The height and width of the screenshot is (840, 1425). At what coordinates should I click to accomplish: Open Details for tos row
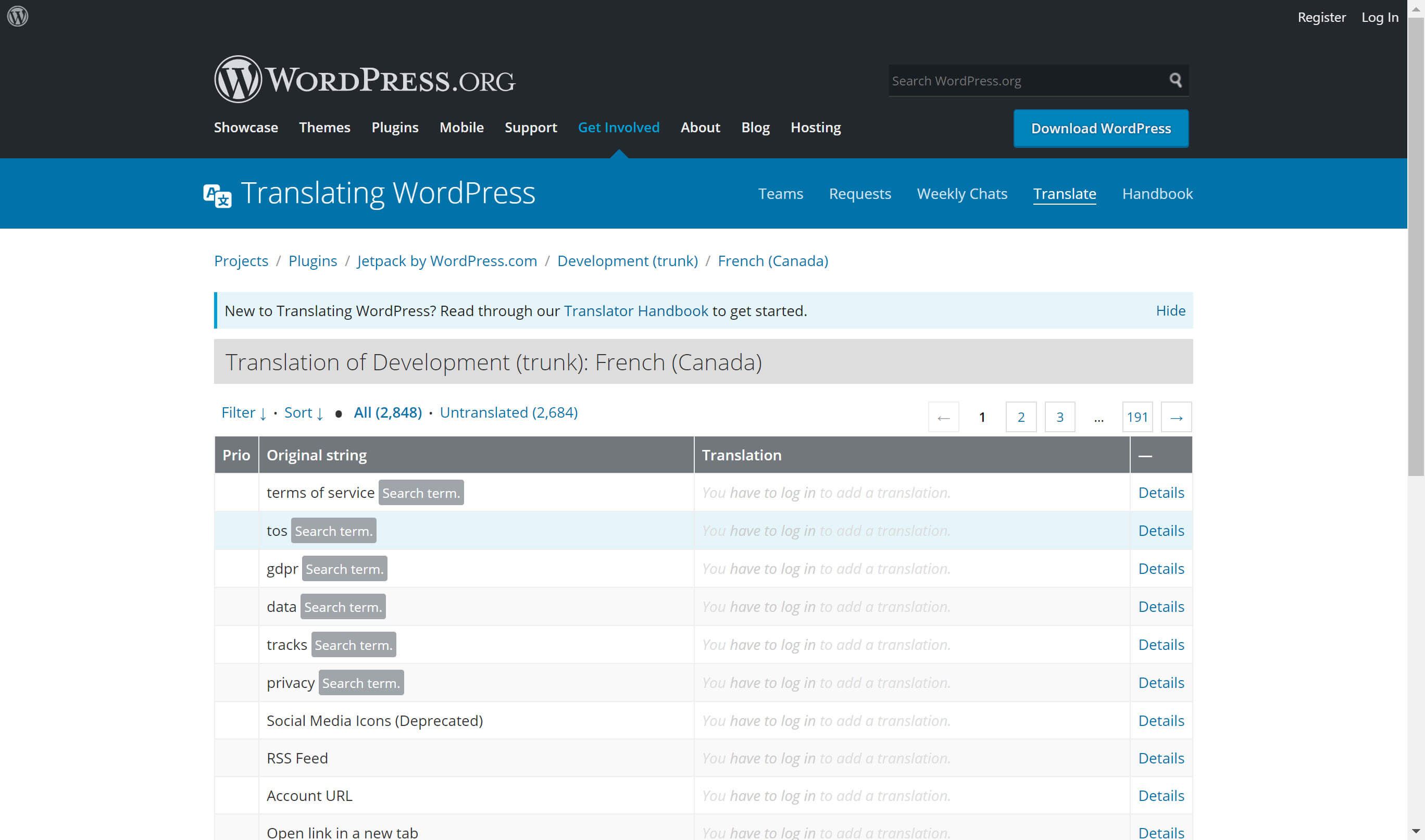tap(1161, 531)
